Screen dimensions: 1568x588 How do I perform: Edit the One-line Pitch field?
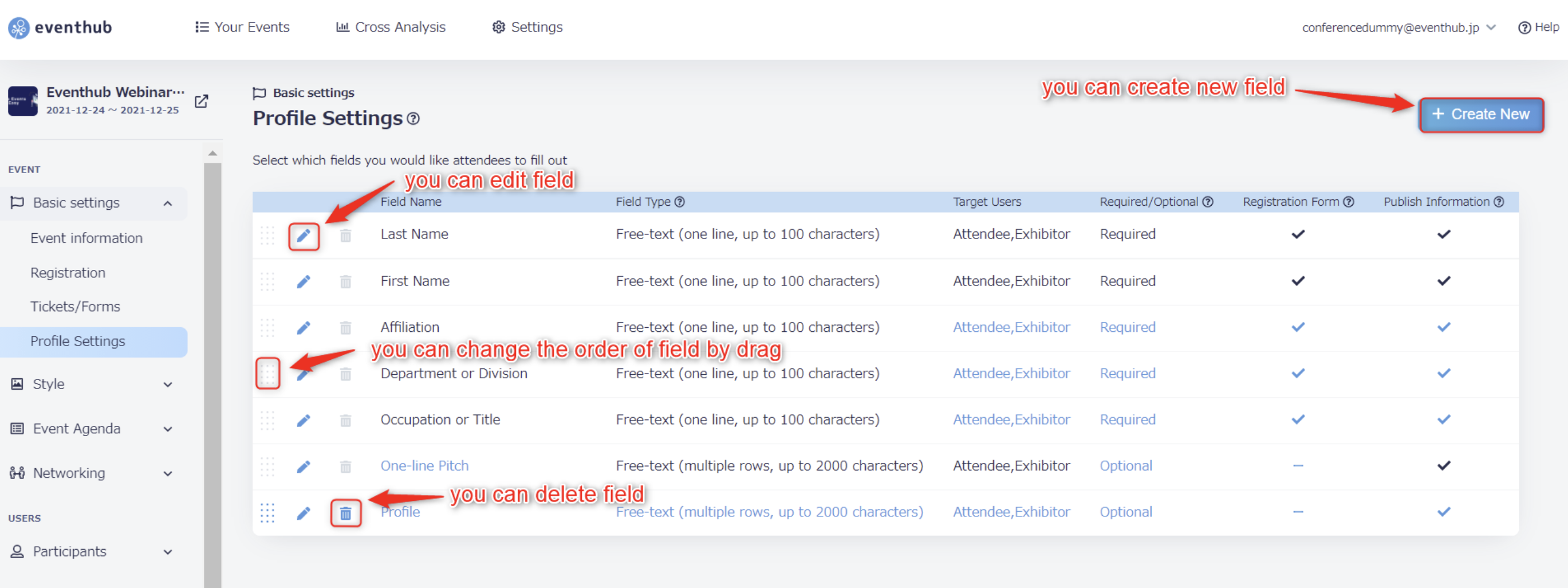tap(304, 467)
